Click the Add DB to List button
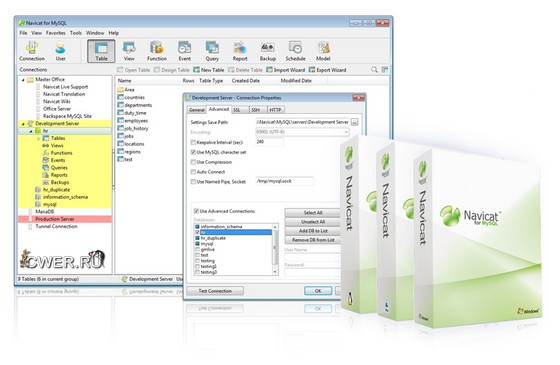 tap(312, 231)
